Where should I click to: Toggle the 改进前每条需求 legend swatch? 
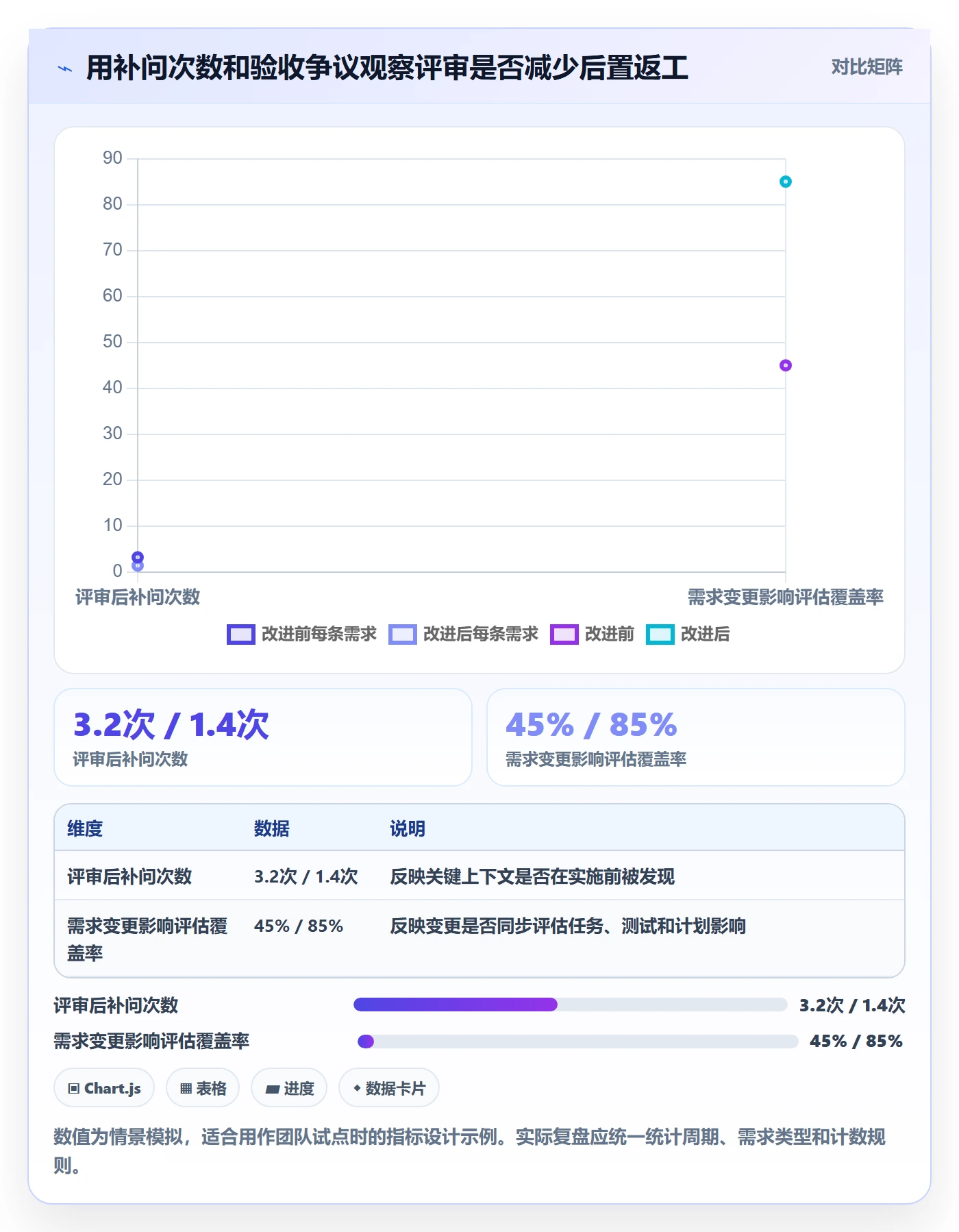point(241,635)
